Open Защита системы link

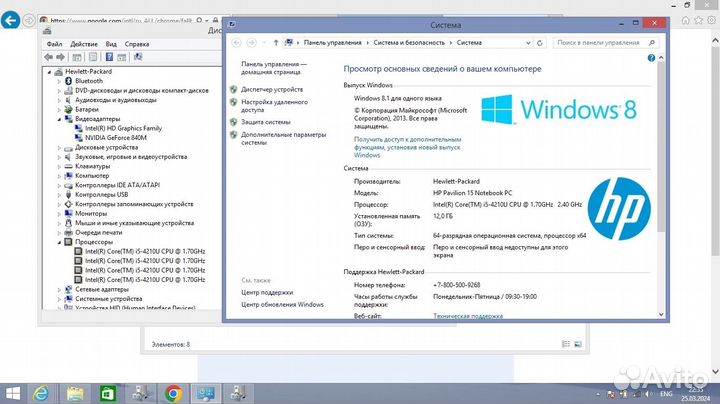pos(265,122)
